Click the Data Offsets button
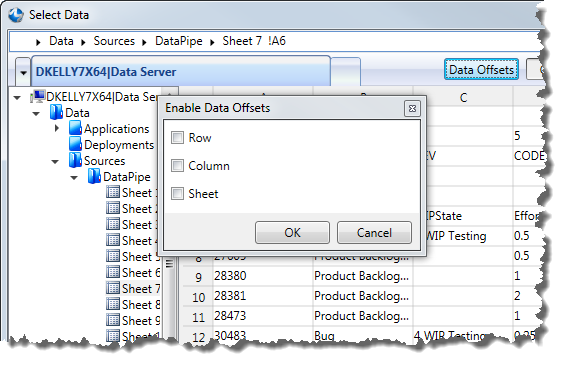This screenshot has width=566, height=365. pos(481,69)
